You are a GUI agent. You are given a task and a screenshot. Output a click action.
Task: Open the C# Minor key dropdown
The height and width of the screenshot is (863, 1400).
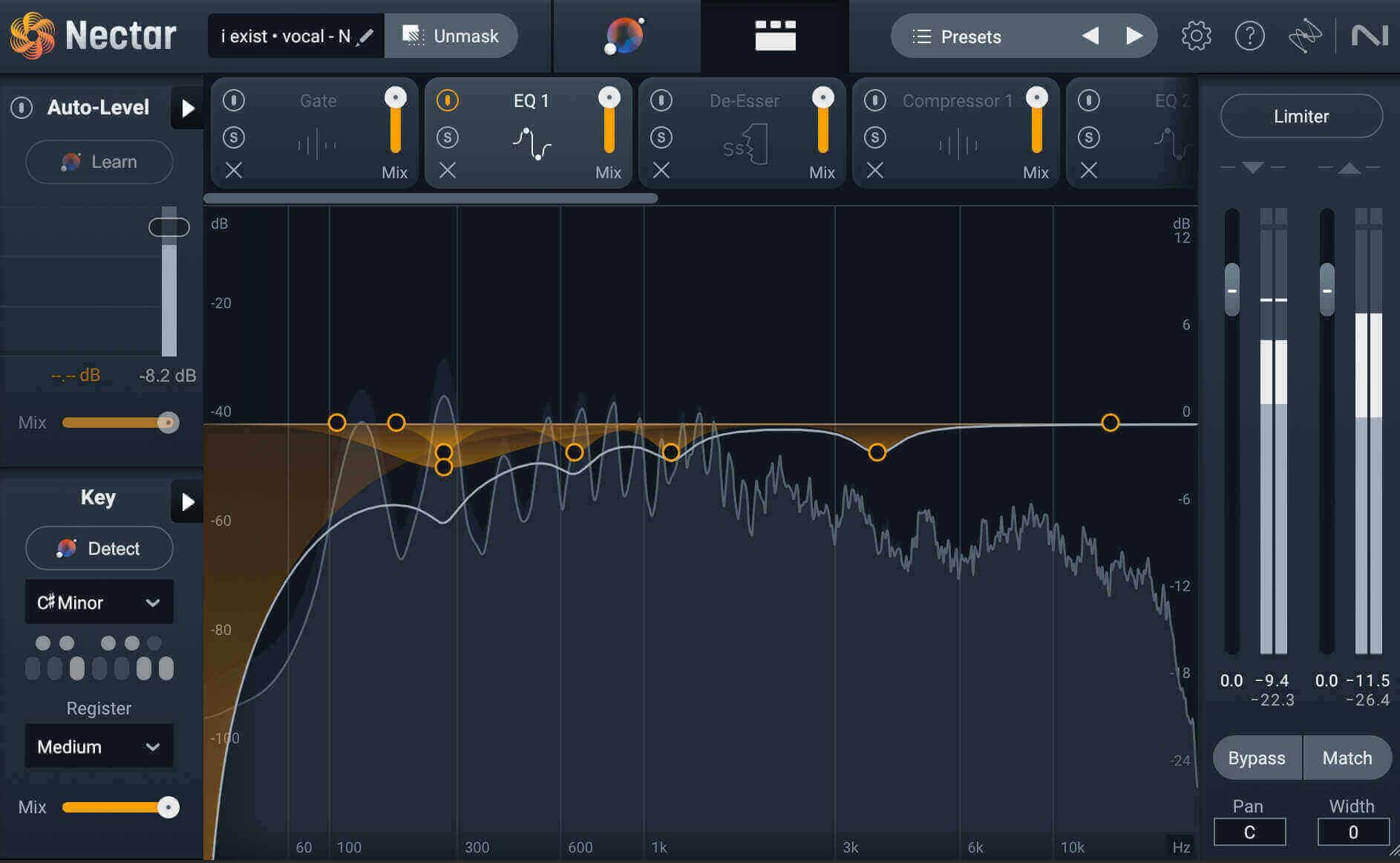(99, 602)
